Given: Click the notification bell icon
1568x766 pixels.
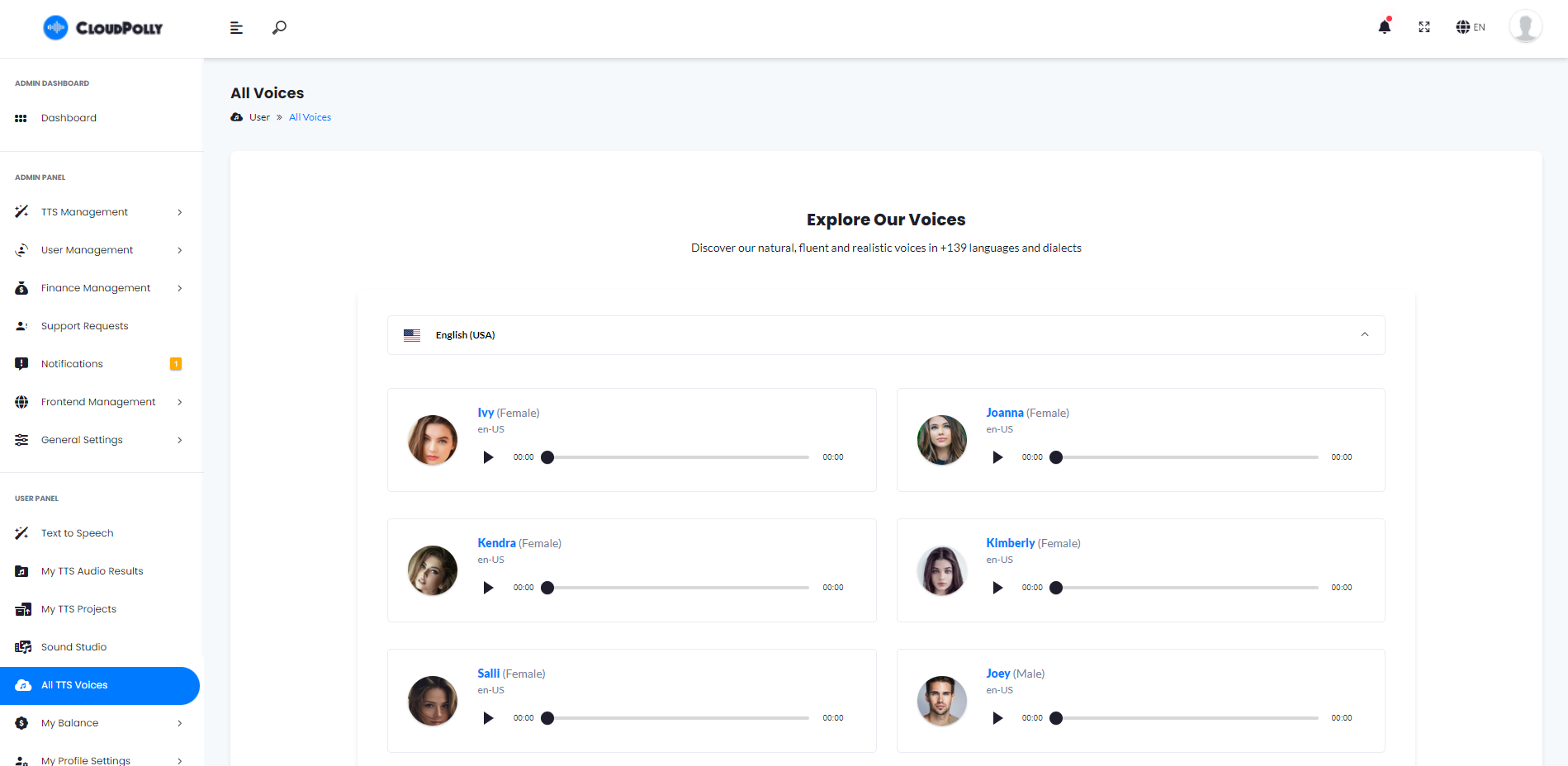Looking at the screenshot, I should pyautogui.click(x=1385, y=27).
